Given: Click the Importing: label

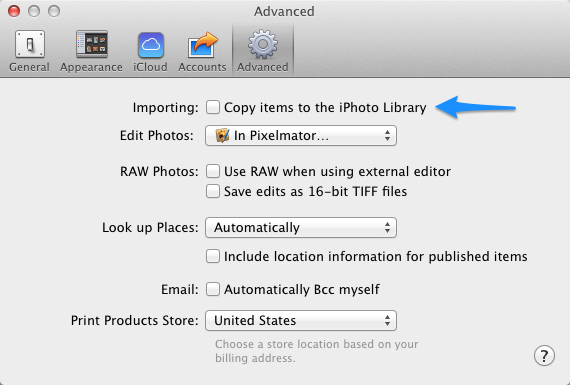Looking at the screenshot, I should click(x=165, y=108).
